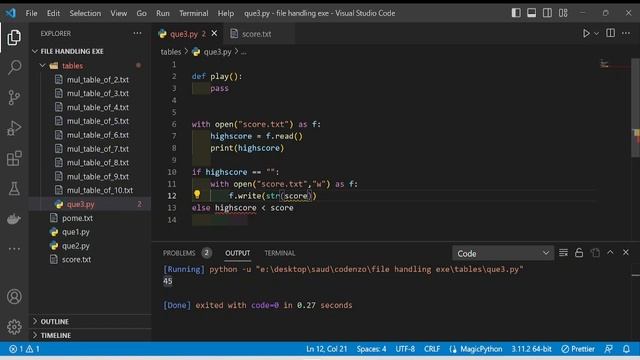The width and height of the screenshot is (640, 360).
Task: Open Customize Layout button
Action: [x=563, y=13]
